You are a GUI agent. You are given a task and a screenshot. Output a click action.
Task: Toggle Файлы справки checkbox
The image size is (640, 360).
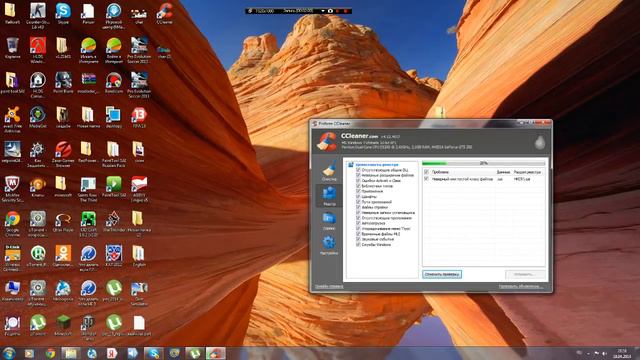[358, 207]
